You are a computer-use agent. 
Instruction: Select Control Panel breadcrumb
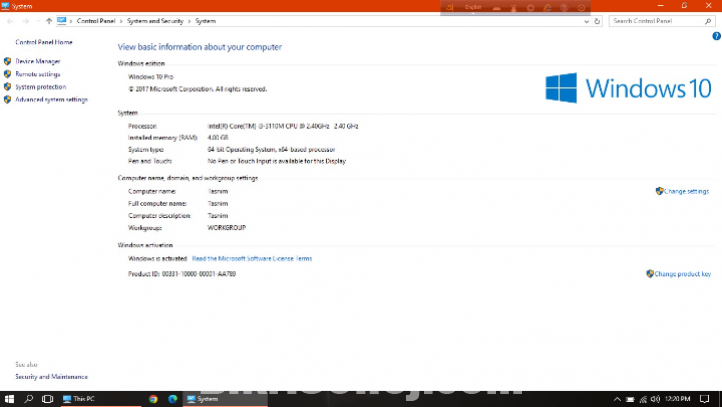tap(96, 21)
